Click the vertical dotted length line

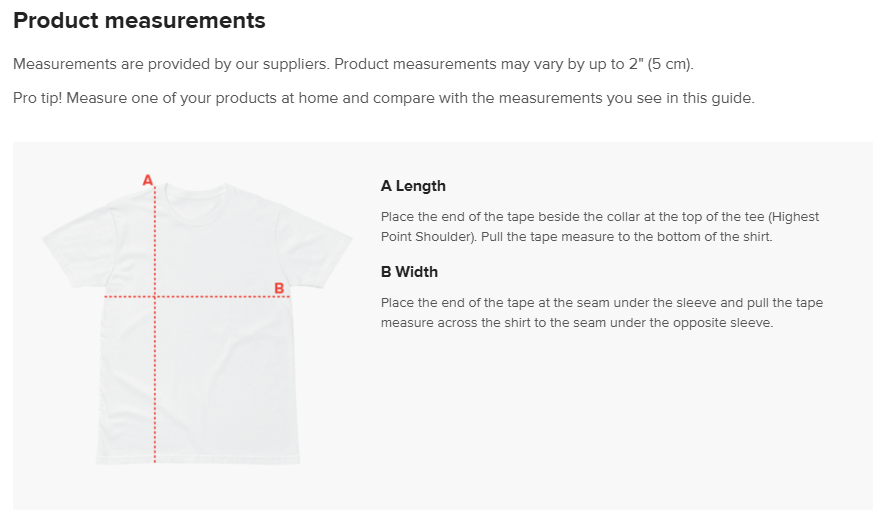coord(155,325)
